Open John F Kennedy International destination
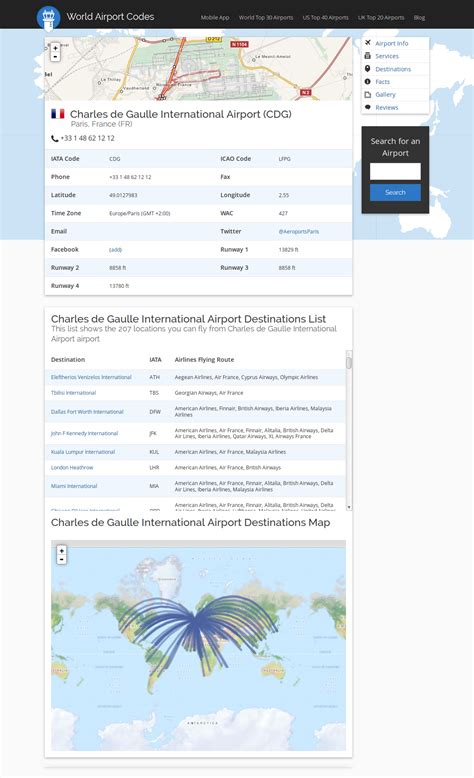This screenshot has width=474, height=778. pos(84,434)
